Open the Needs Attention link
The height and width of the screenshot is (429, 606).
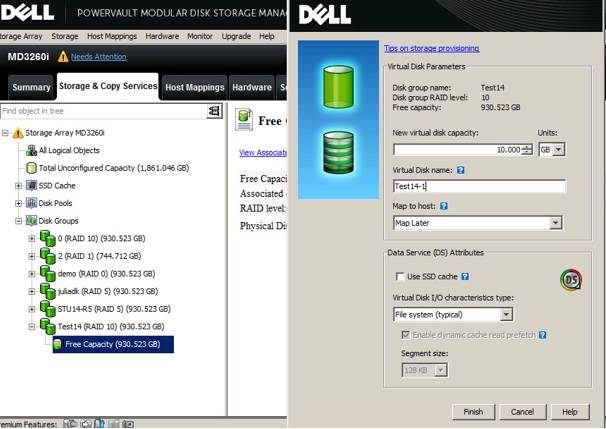click(99, 57)
